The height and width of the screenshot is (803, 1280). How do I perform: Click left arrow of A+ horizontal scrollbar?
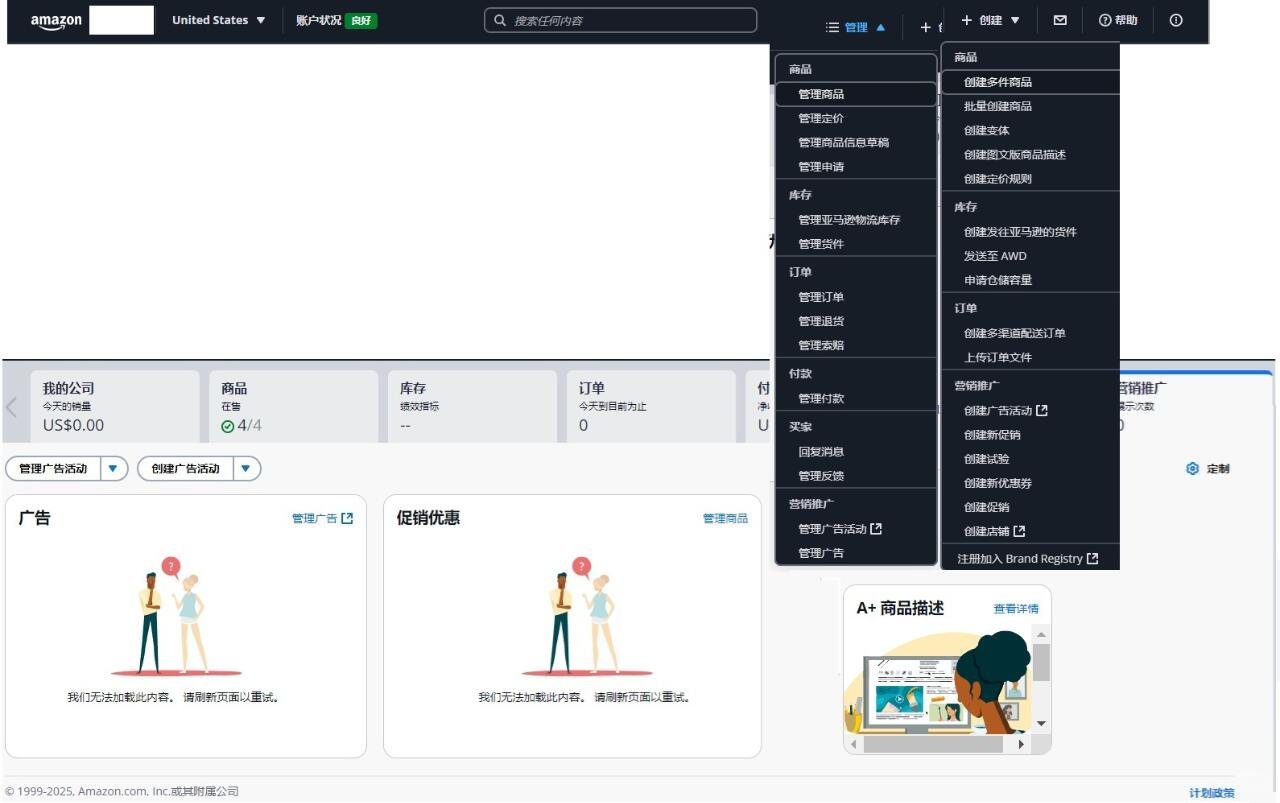coord(854,744)
